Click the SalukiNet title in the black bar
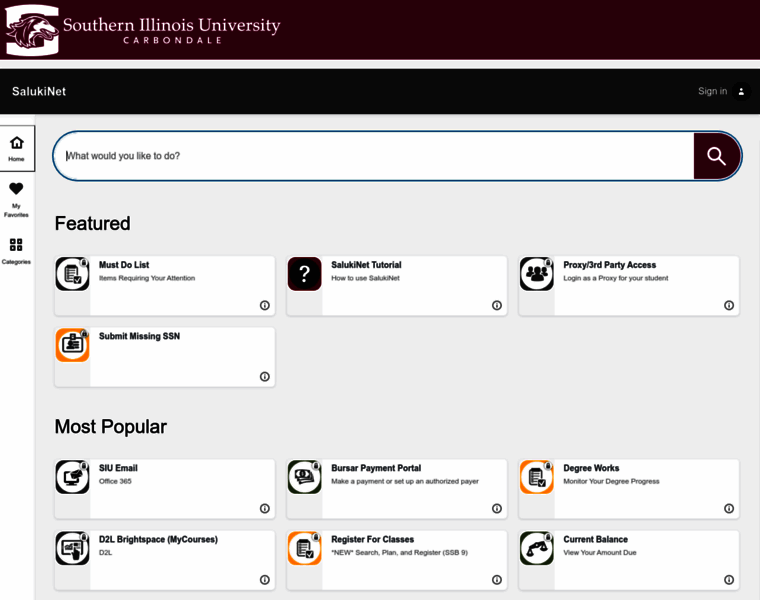 pyautogui.click(x=39, y=92)
